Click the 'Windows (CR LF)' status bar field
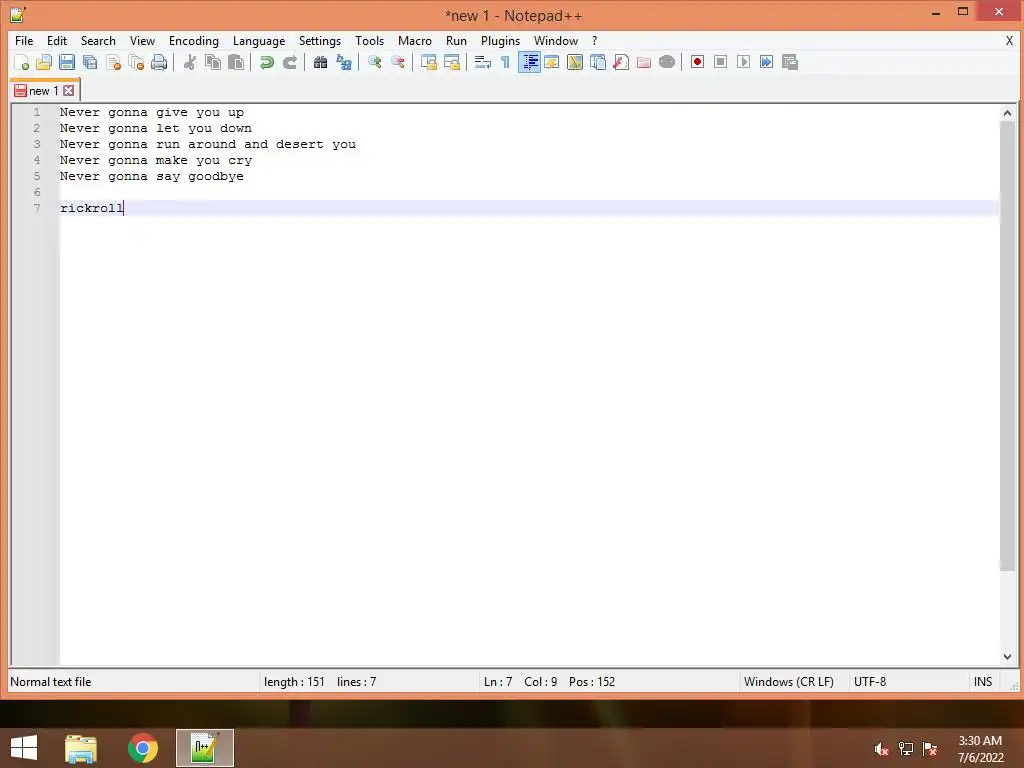This screenshot has width=1024, height=768. 788,682
